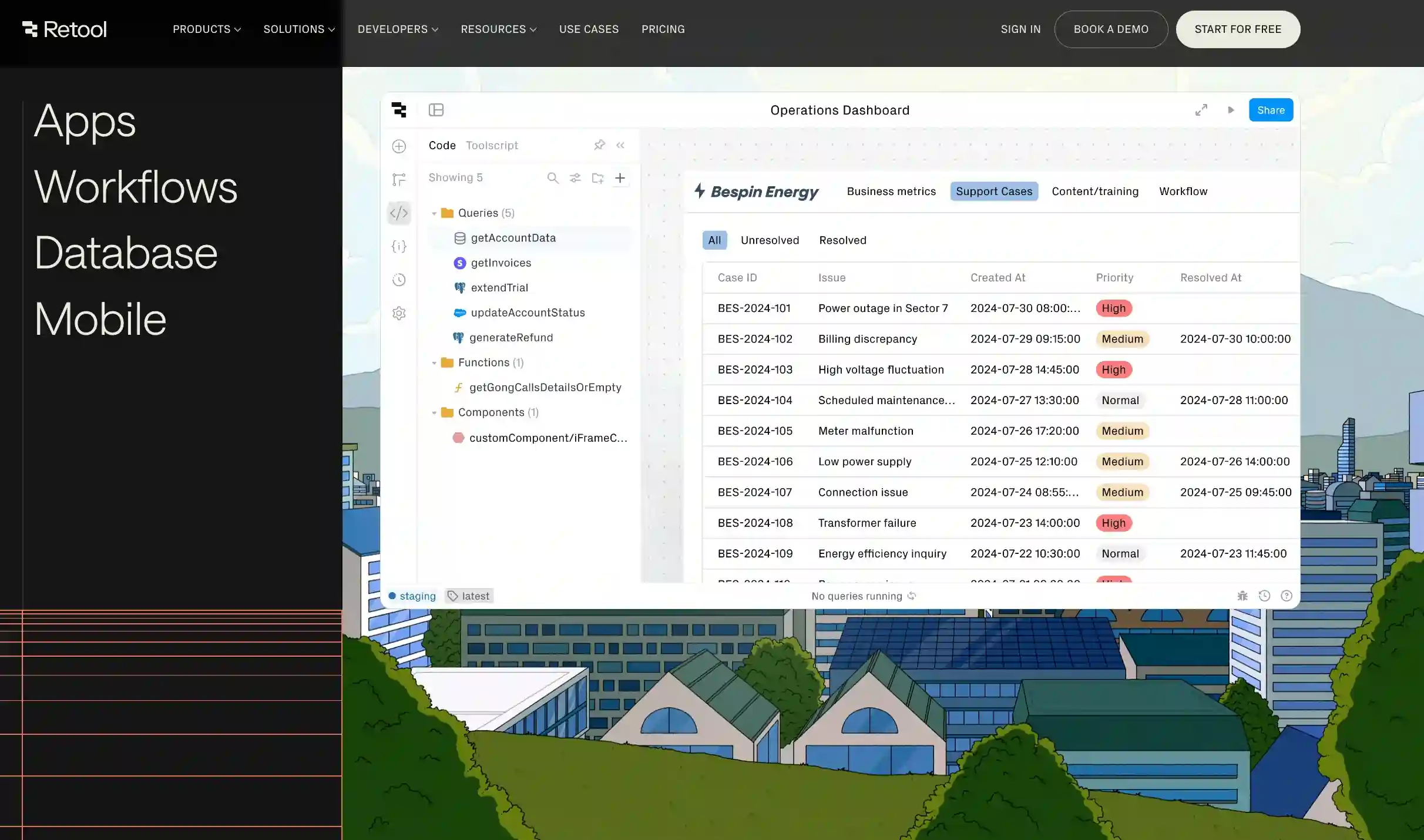The height and width of the screenshot is (840, 1424).
Task: Open the Solutions dropdown menu
Action: pyautogui.click(x=299, y=29)
